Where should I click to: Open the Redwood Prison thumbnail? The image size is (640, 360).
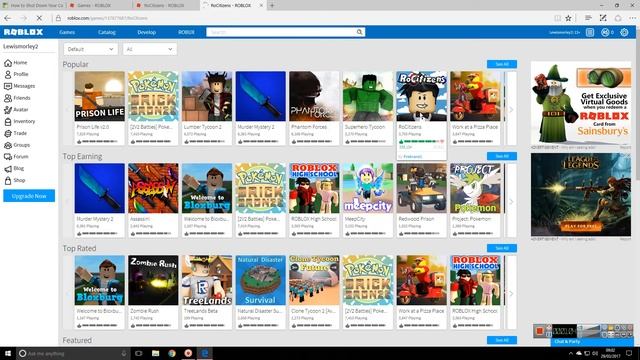click(422, 188)
